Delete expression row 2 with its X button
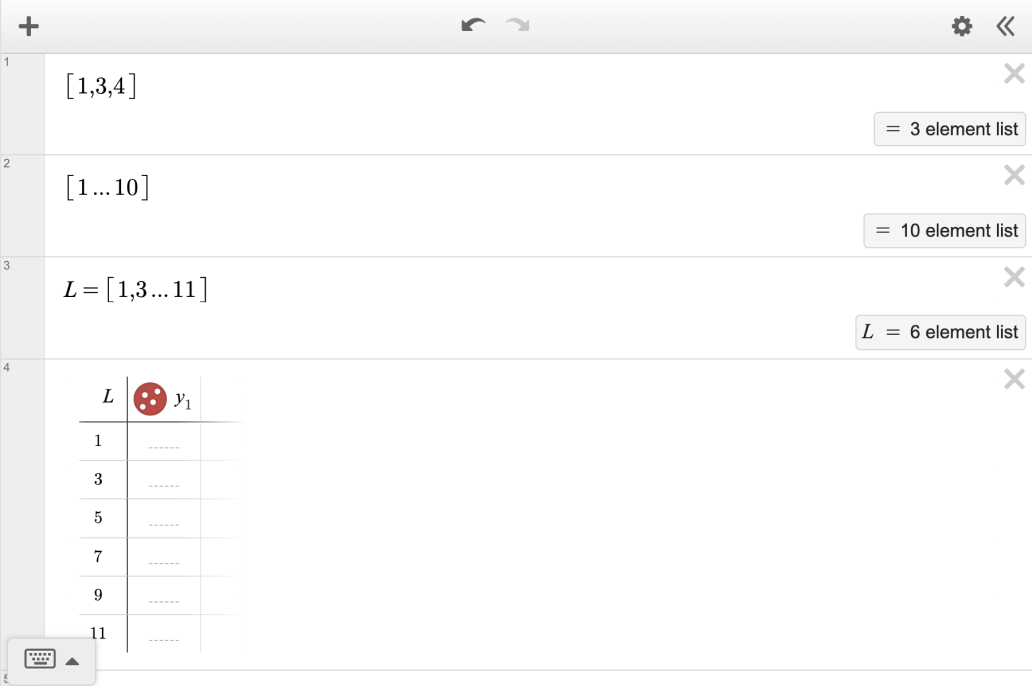 [1014, 175]
